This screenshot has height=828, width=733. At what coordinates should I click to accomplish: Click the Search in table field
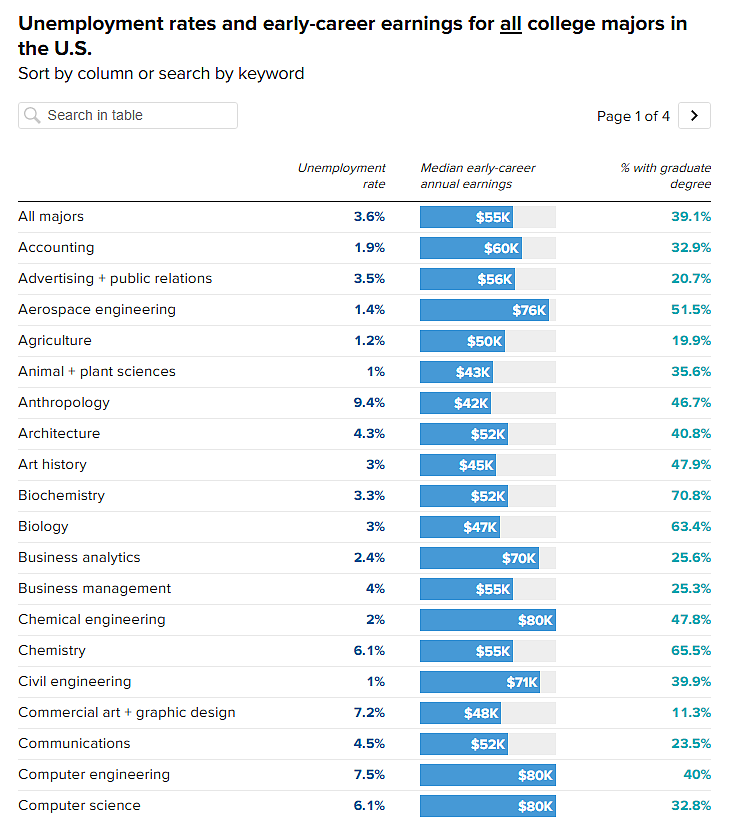[128, 116]
